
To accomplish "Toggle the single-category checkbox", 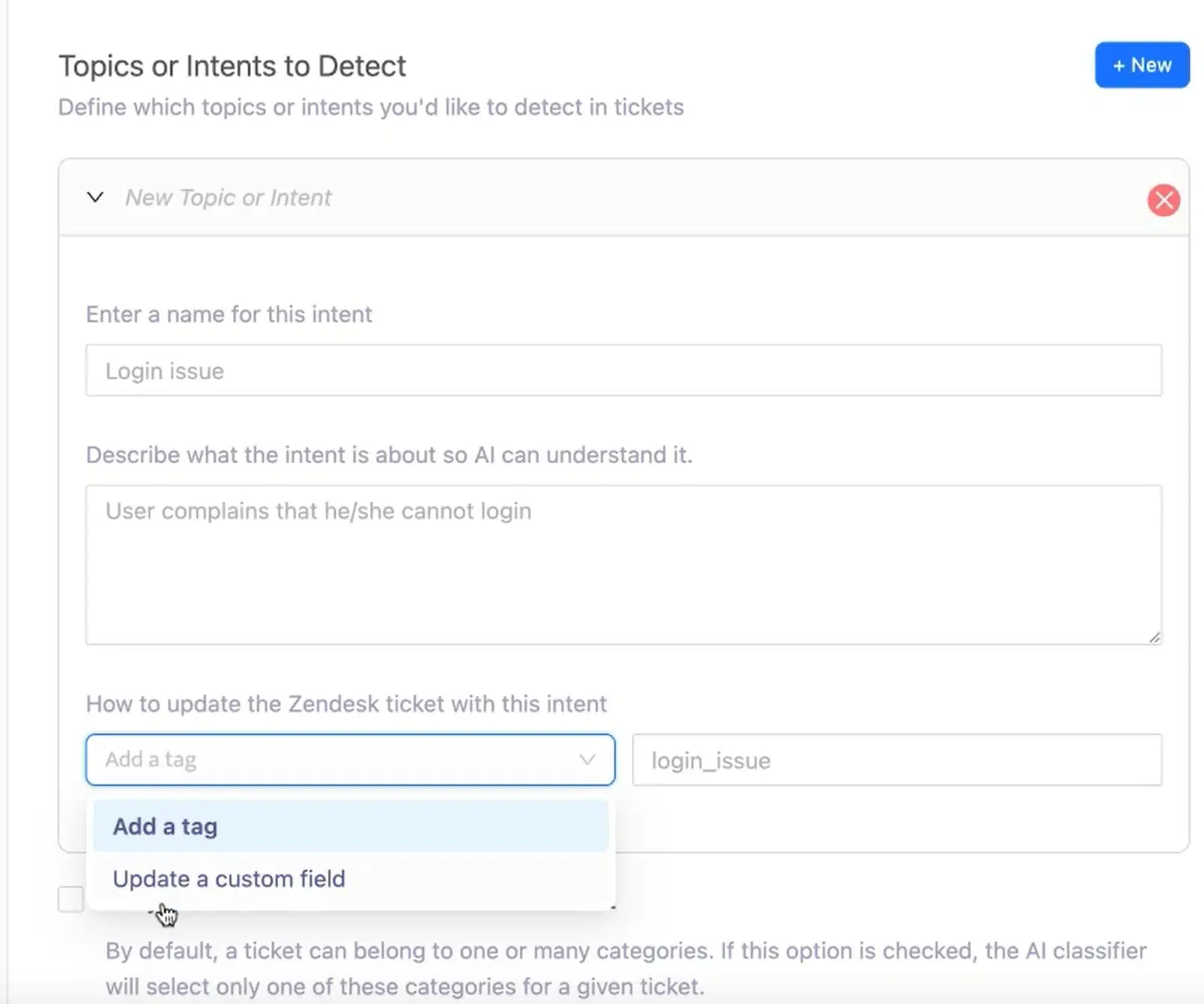I will 71,899.
